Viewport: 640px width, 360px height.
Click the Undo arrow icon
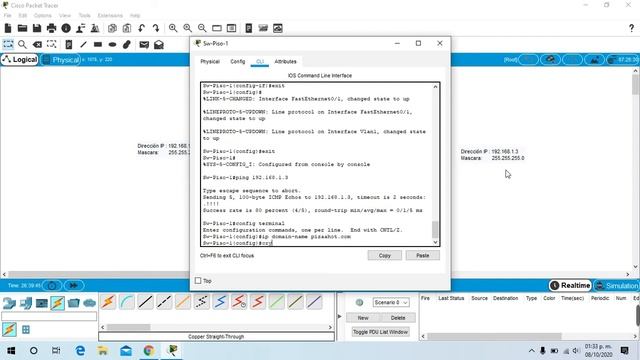point(141,28)
